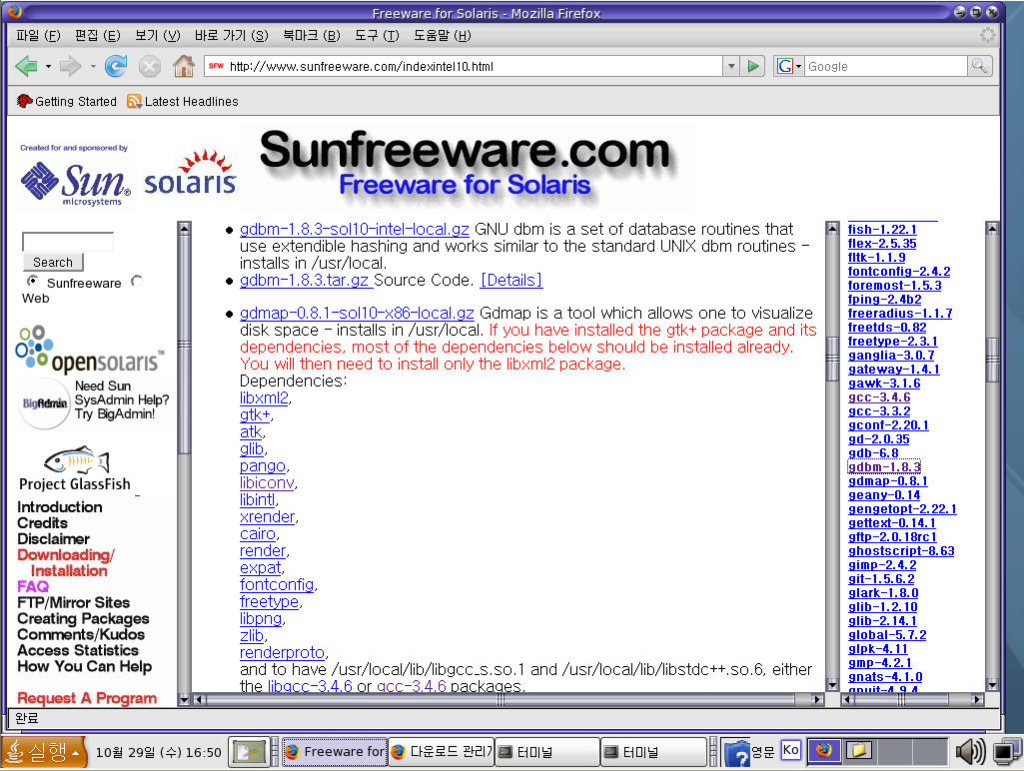This screenshot has height=771, width=1024.
Task: Click the volume speaker icon in taskbar
Action: 970,752
